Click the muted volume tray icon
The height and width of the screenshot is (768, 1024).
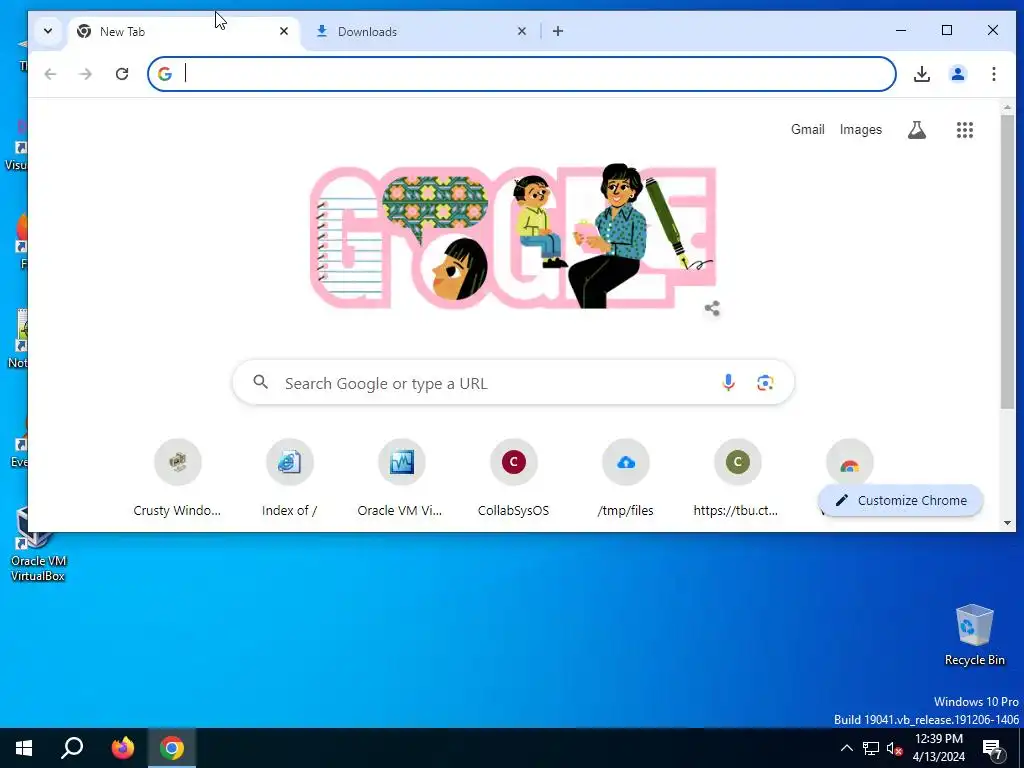point(894,748)
